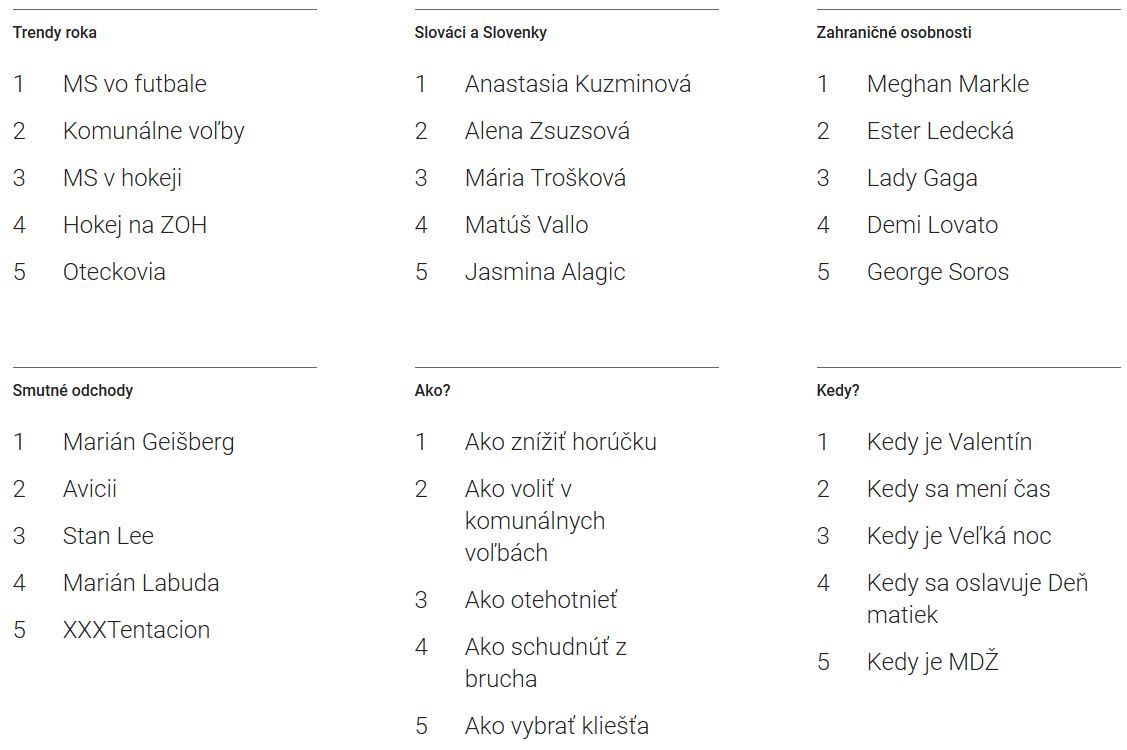Select 'Ako vybrať kliešťa' at the bottom
The image size is (1127, 750).
pyautogui.click(x=556, y=726)
